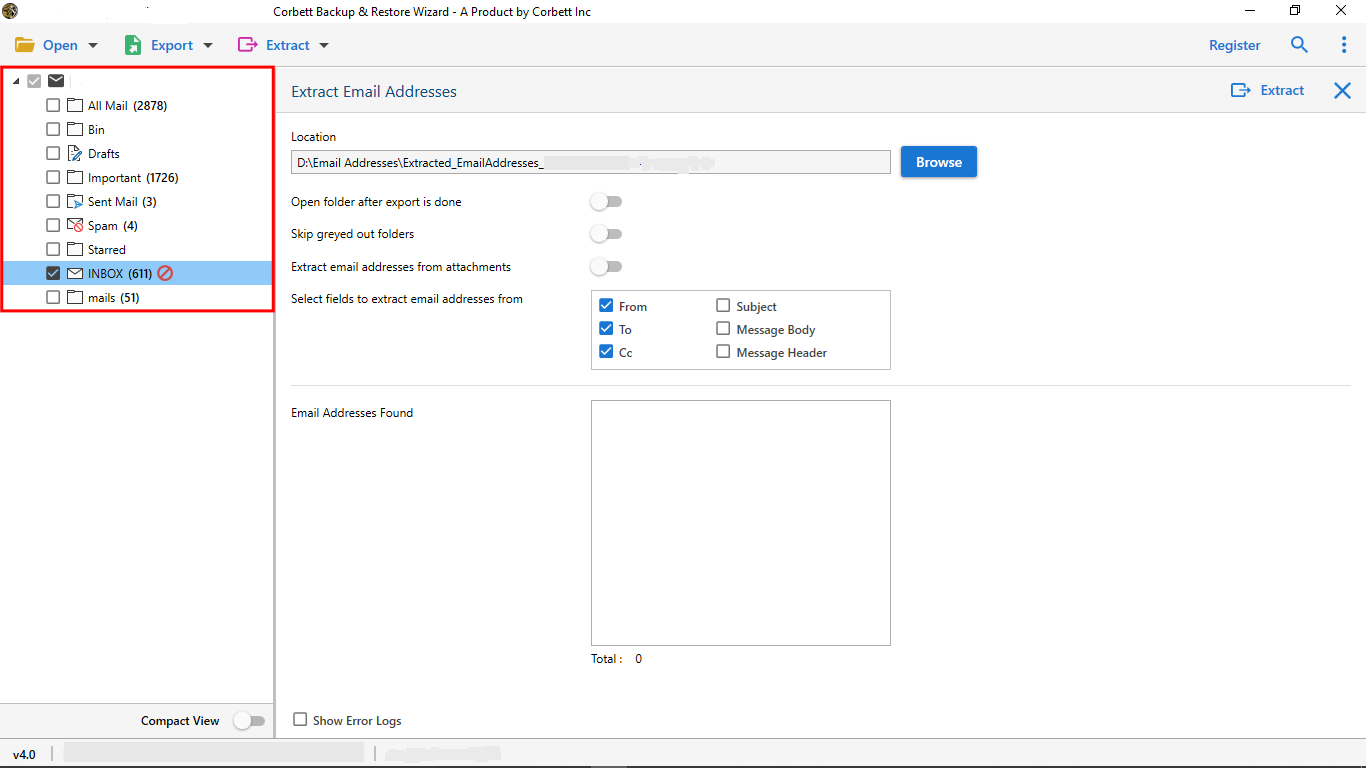
Task: Click the blue Extract text in panel header
Action: pyautogui.click(x=1282, y=90)
